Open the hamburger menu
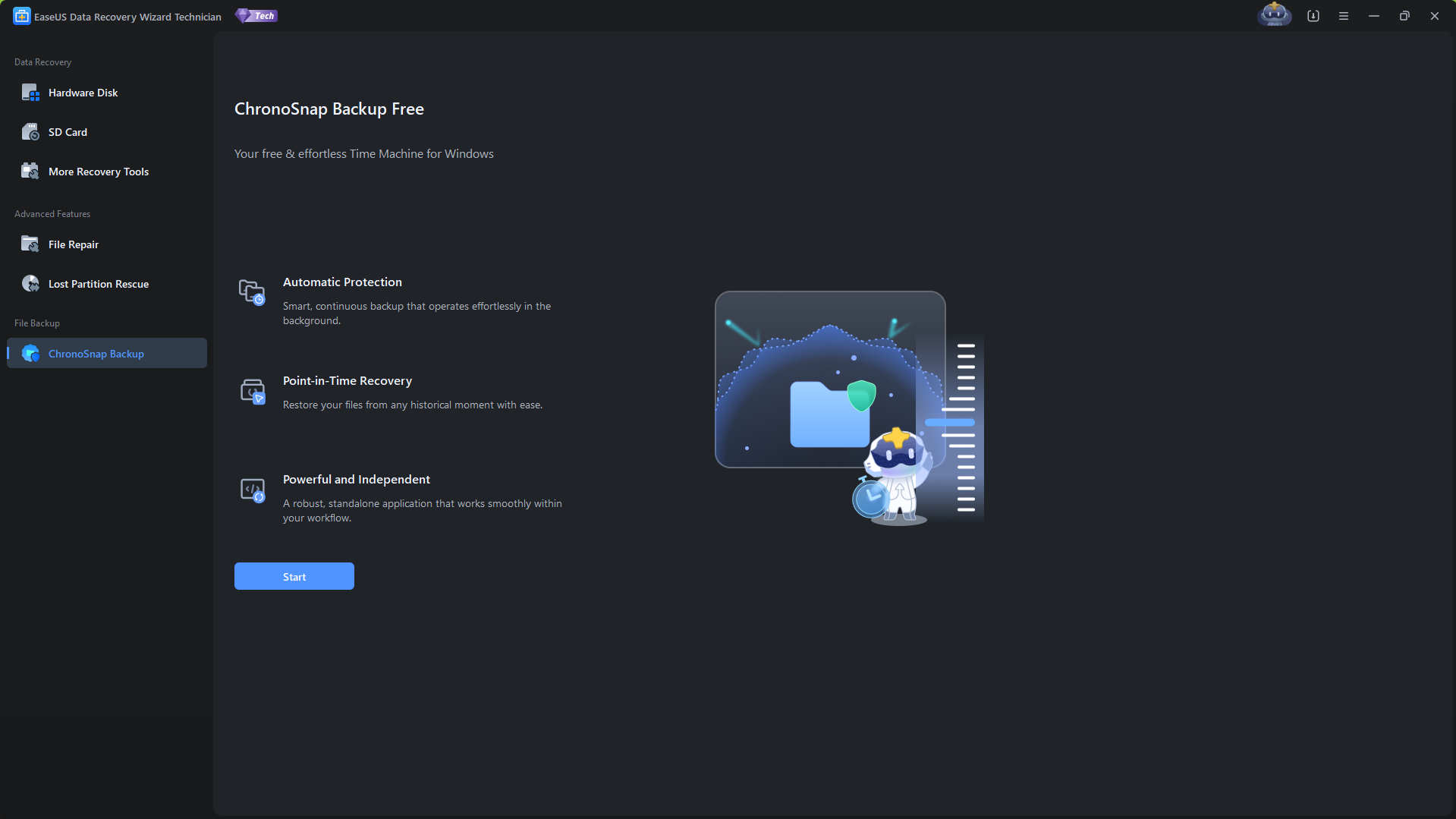The image size is (1456, 819). pos(1344,16)
